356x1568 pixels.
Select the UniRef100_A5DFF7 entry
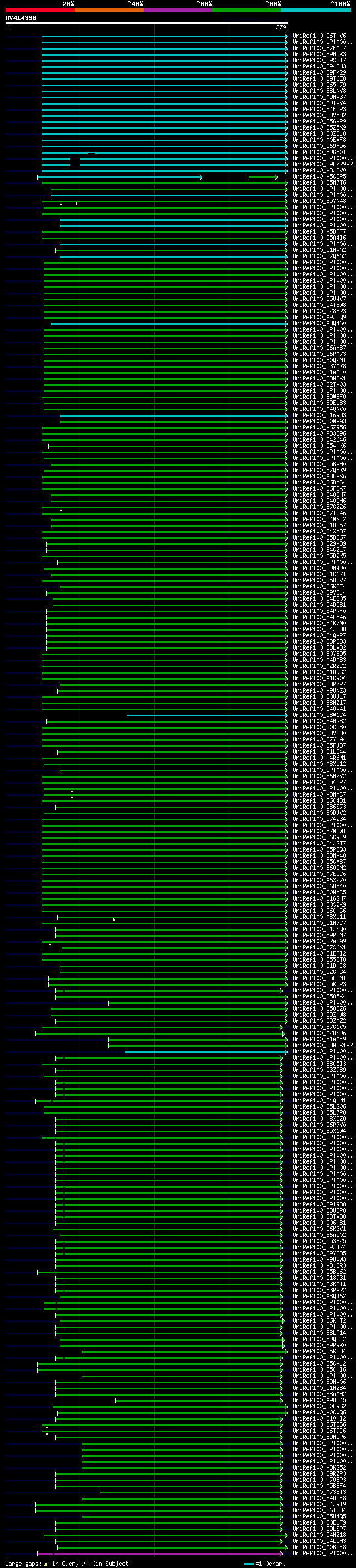(319, 231)
